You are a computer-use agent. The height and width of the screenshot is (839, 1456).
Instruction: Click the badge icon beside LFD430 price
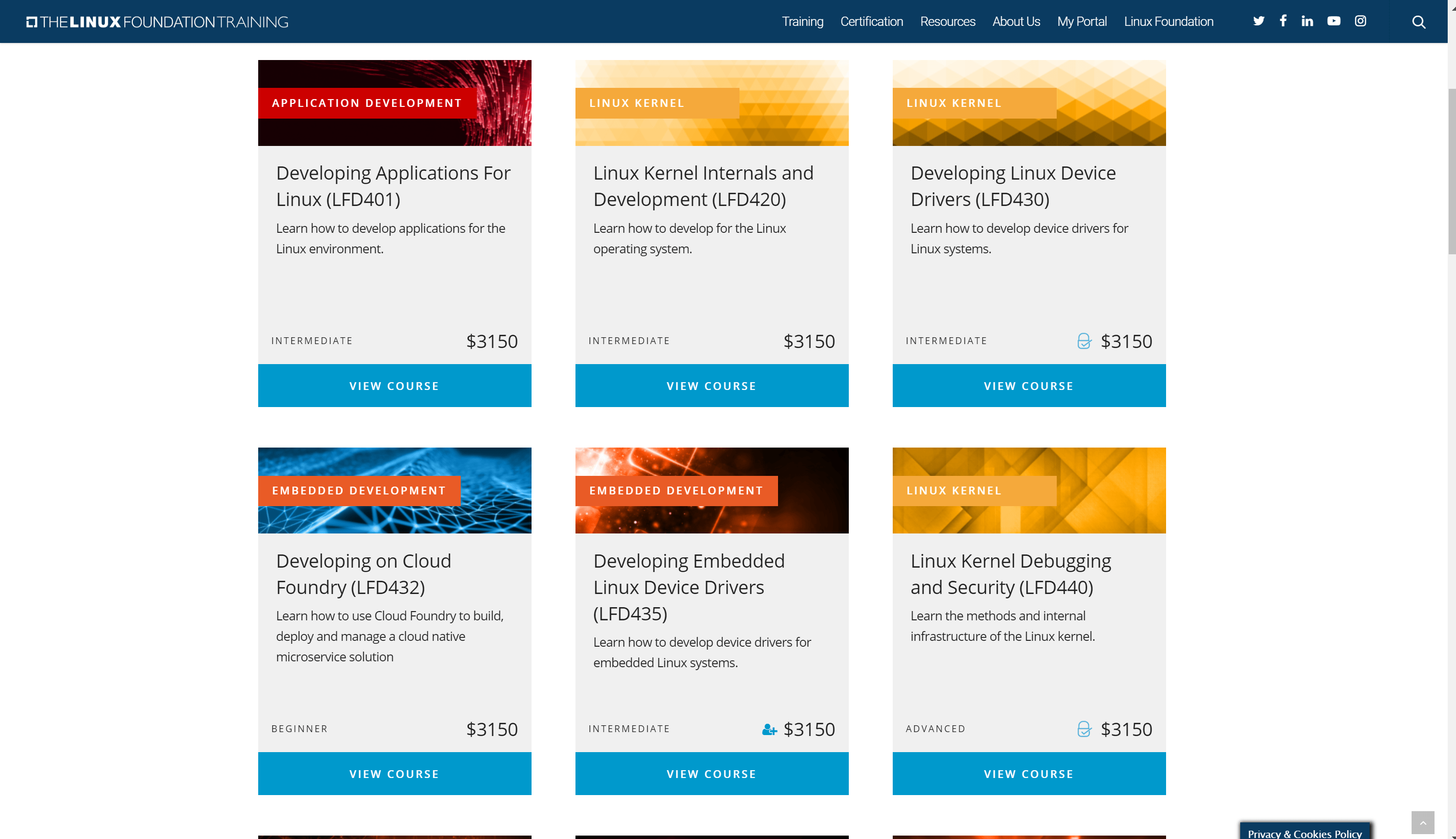click(1084, 341)
